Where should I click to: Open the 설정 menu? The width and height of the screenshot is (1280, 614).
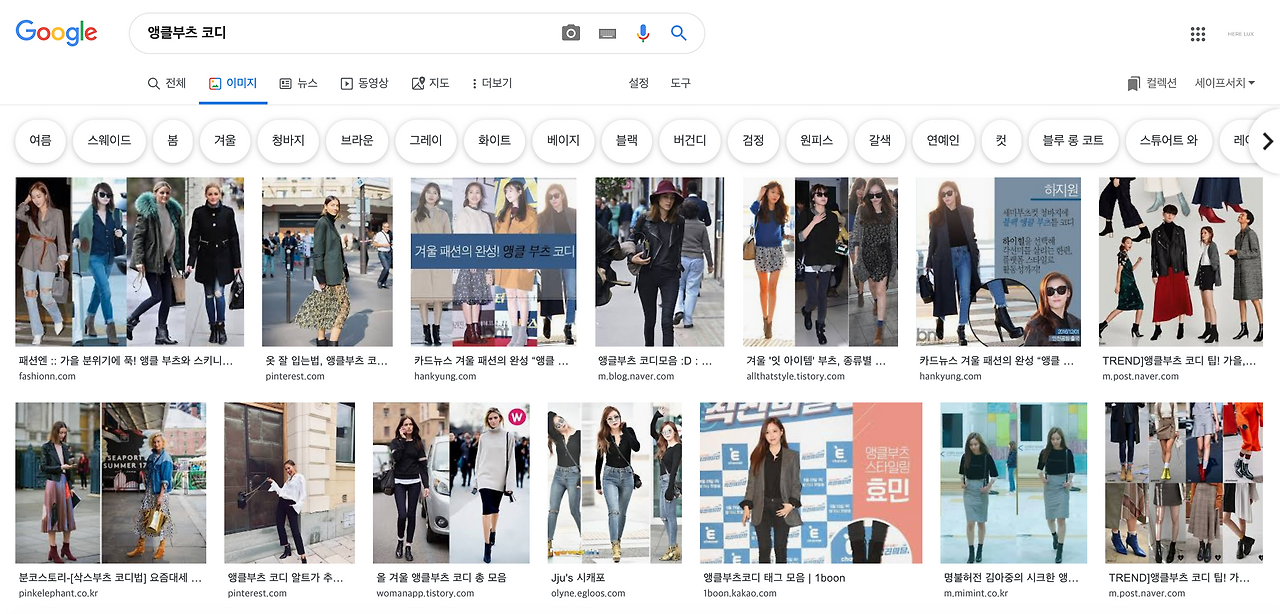click(x=638, y=83)
